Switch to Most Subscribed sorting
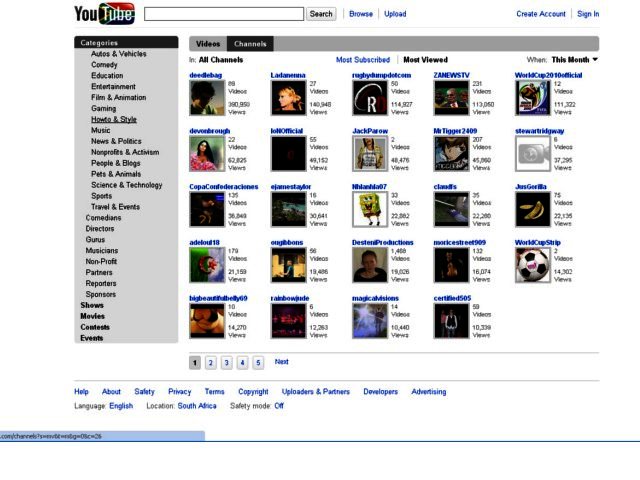The width and height of the screenshot is (640, 480). (x=363, y=60)
